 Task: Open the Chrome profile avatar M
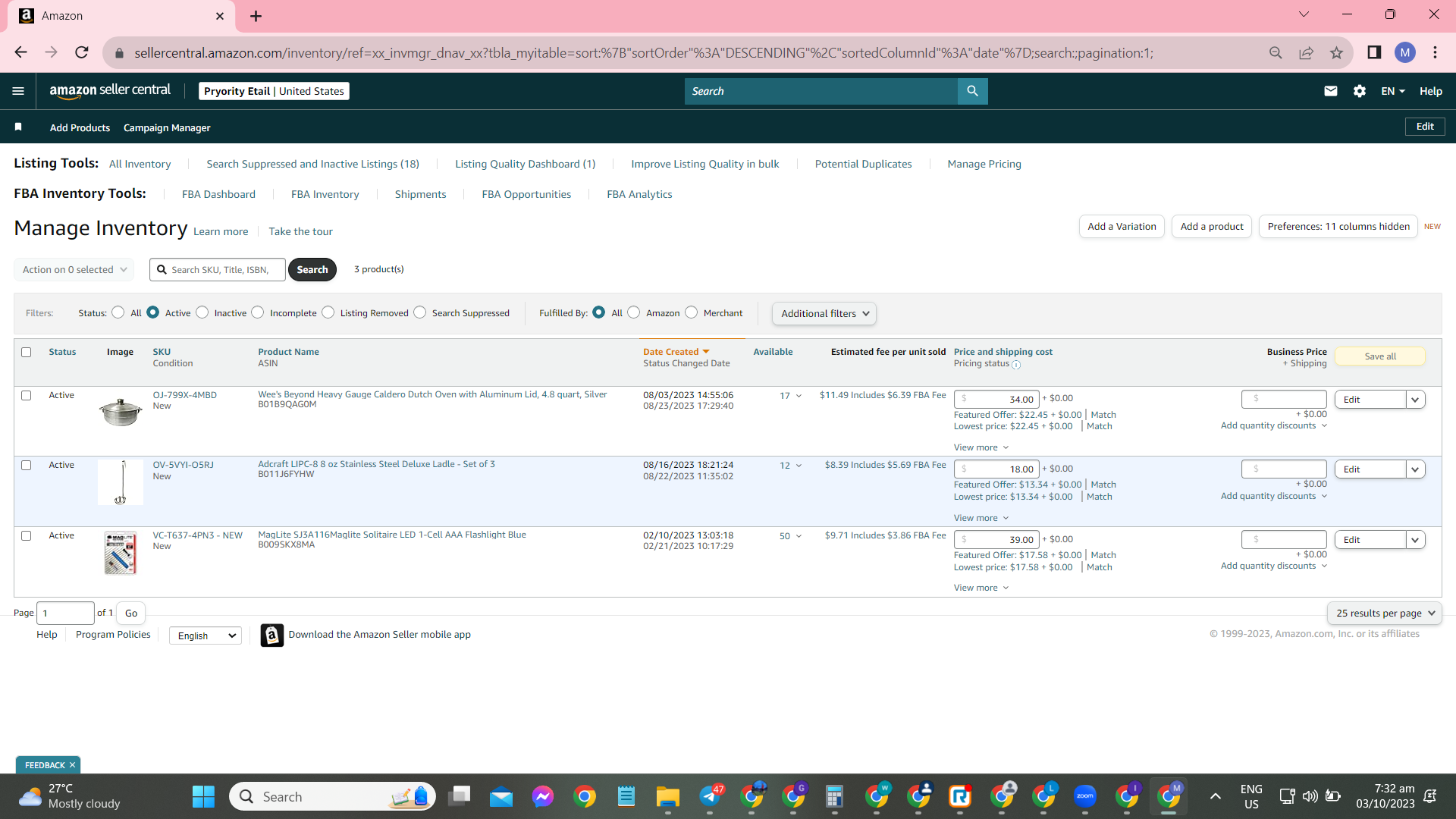coord(1405,52)
